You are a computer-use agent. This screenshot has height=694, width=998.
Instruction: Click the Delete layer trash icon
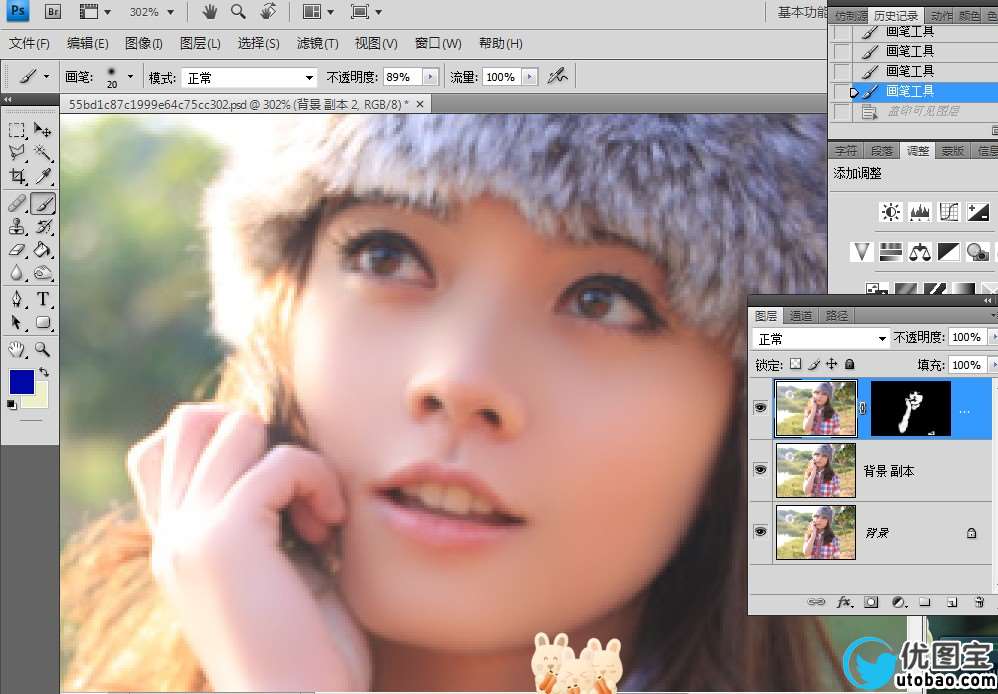(980, 602)
